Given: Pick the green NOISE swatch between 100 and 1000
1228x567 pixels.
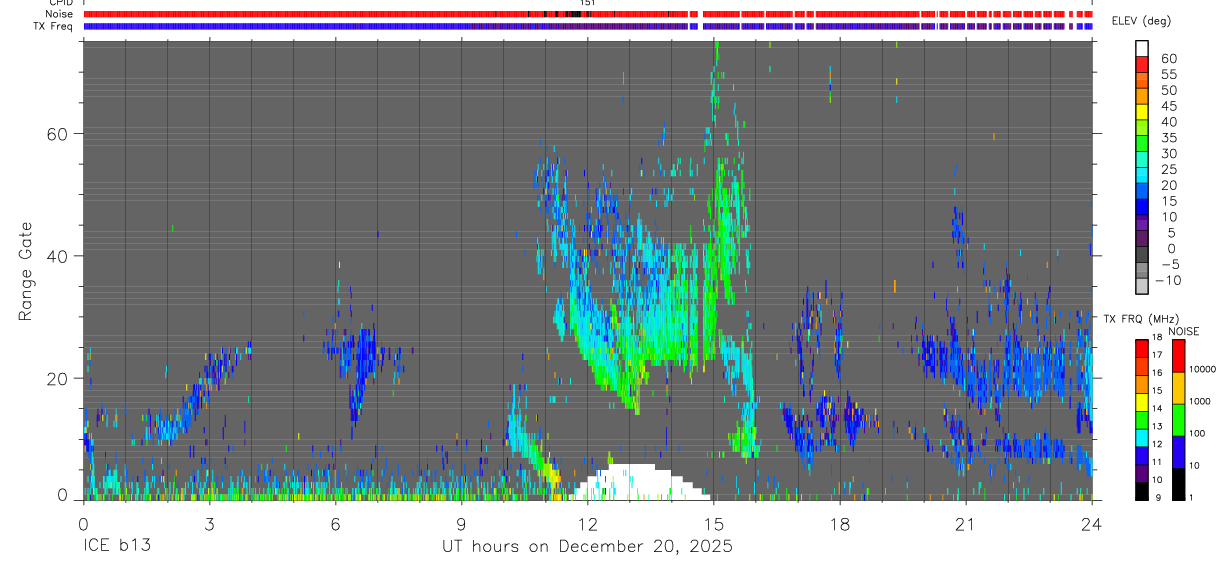Looking at the screenshot, I should [1178, 419].
